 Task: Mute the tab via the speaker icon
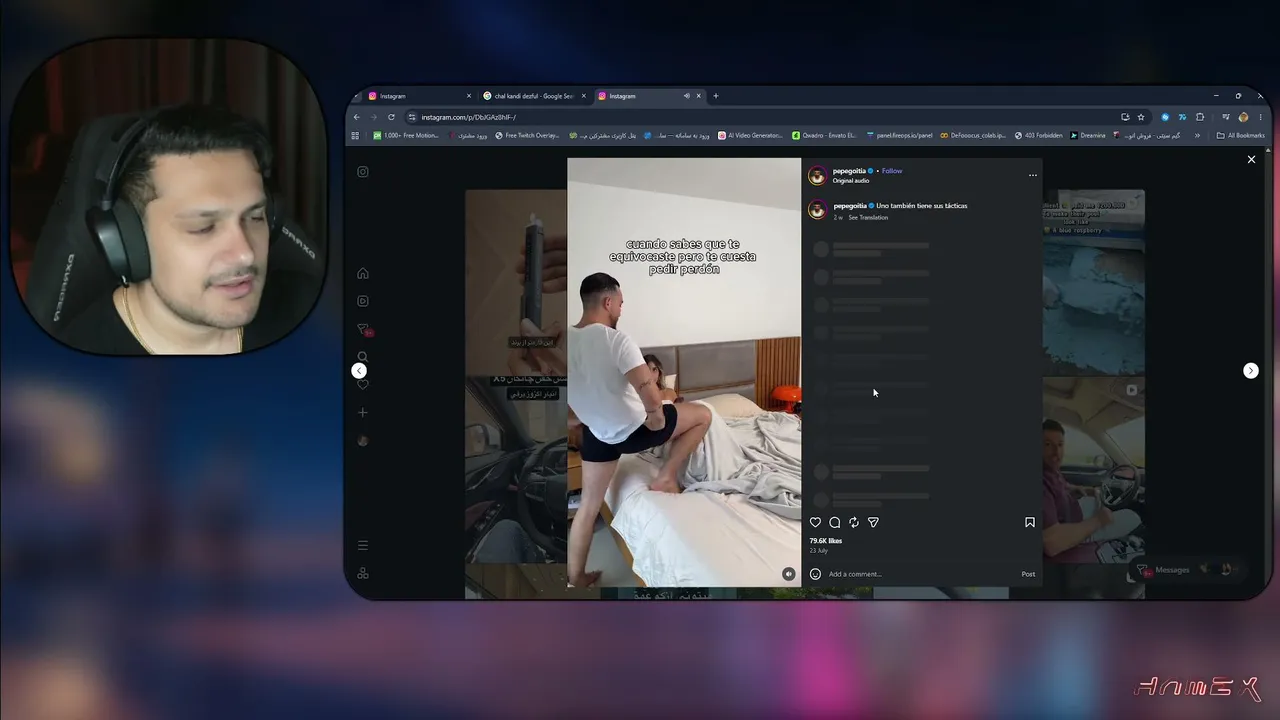(x=686, y=96)
